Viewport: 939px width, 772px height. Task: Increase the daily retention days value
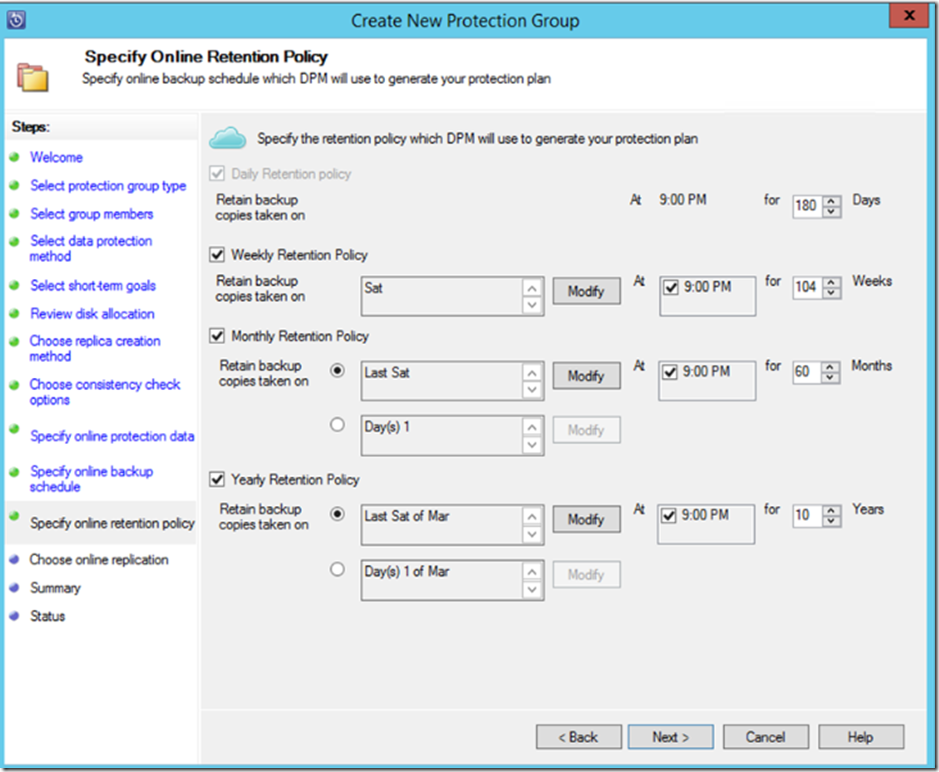(x=831, y=201)
